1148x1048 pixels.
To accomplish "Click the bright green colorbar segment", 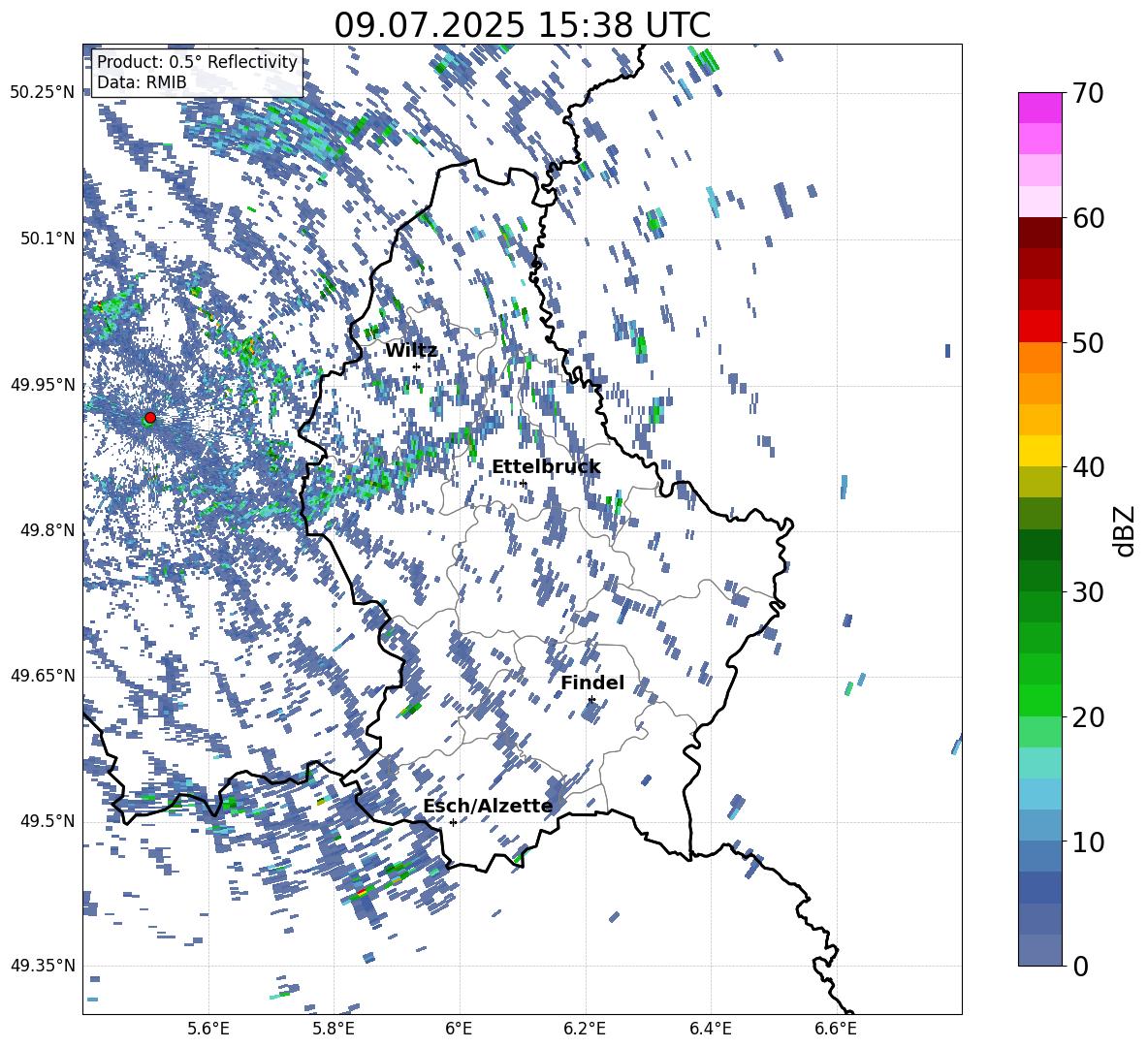I will click(x=1039, y=700).
